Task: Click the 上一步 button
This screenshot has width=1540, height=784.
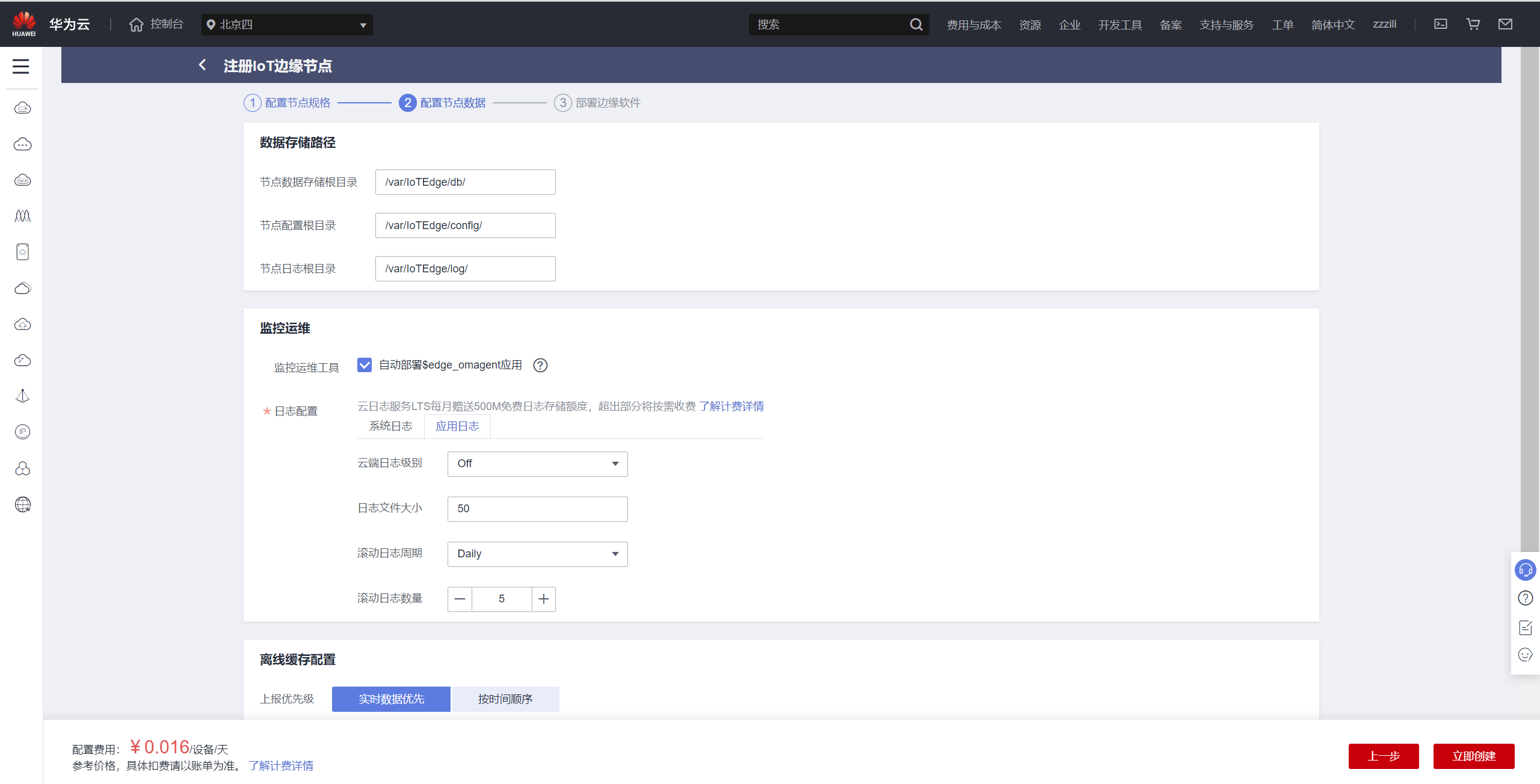Action: [1384, 756]
